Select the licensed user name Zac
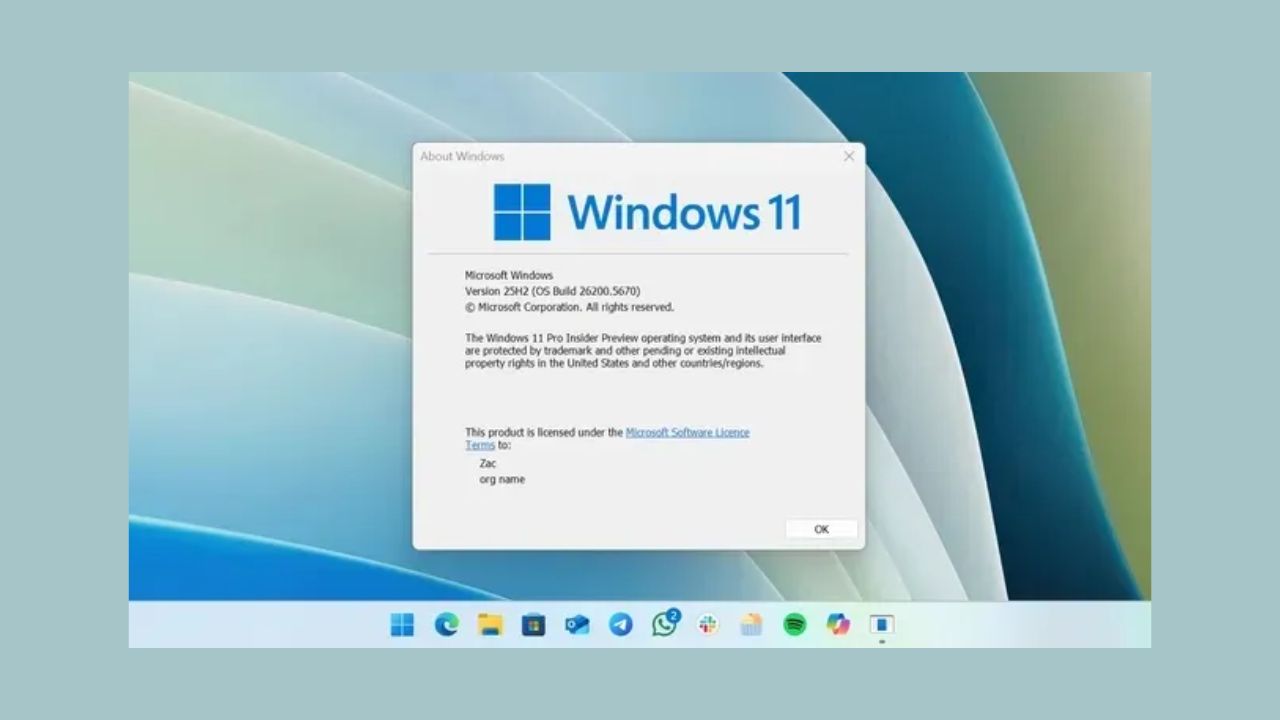This screenshot has height=720, width=1280. 486,463
